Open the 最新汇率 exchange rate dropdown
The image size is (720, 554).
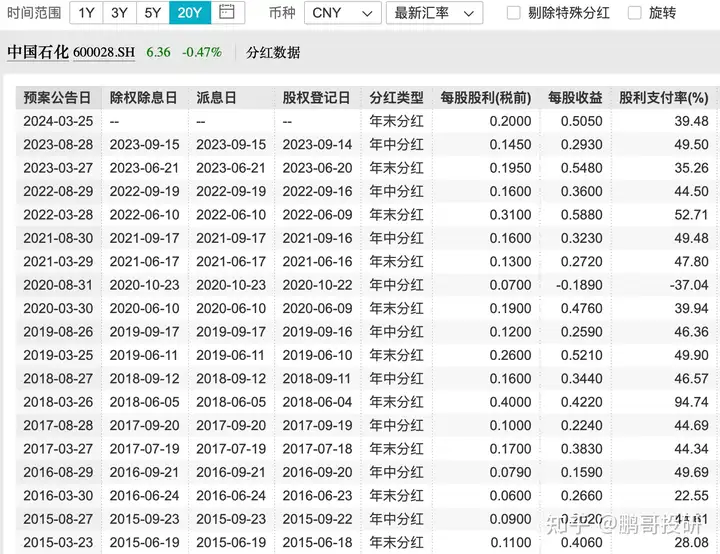434,13
